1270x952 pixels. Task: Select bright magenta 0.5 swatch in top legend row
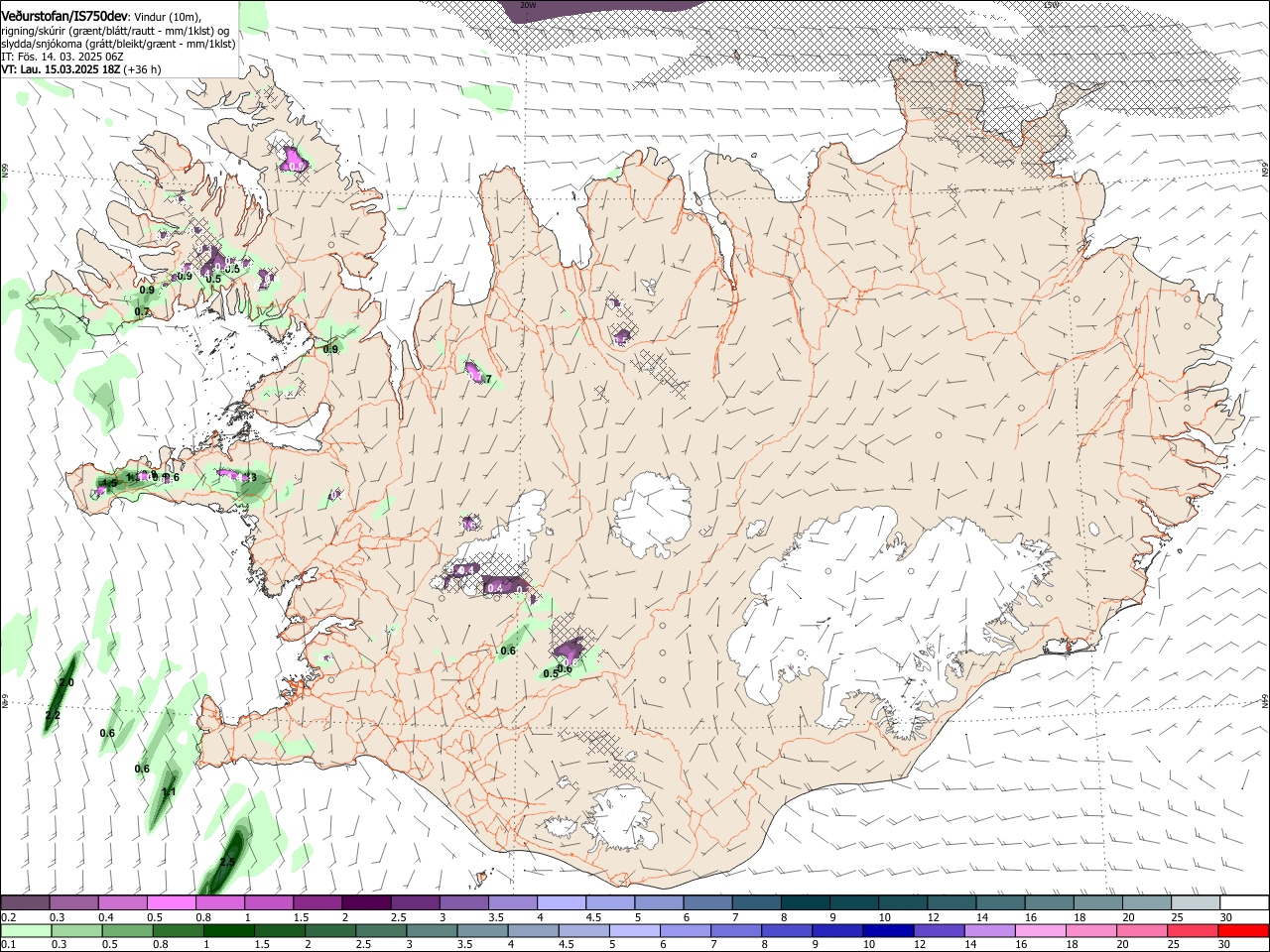click(171, 903)
